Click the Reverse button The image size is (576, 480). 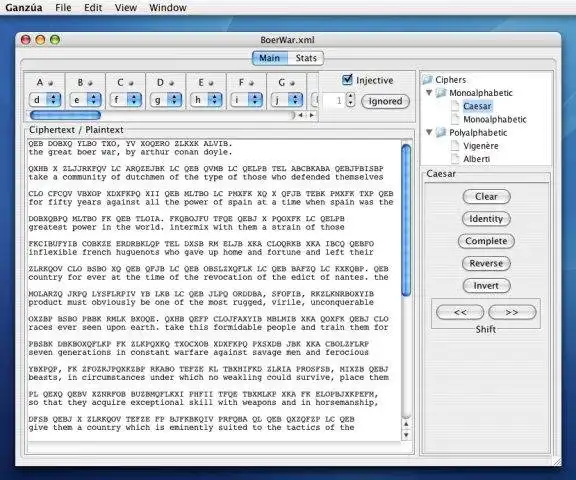coord(486,263)
